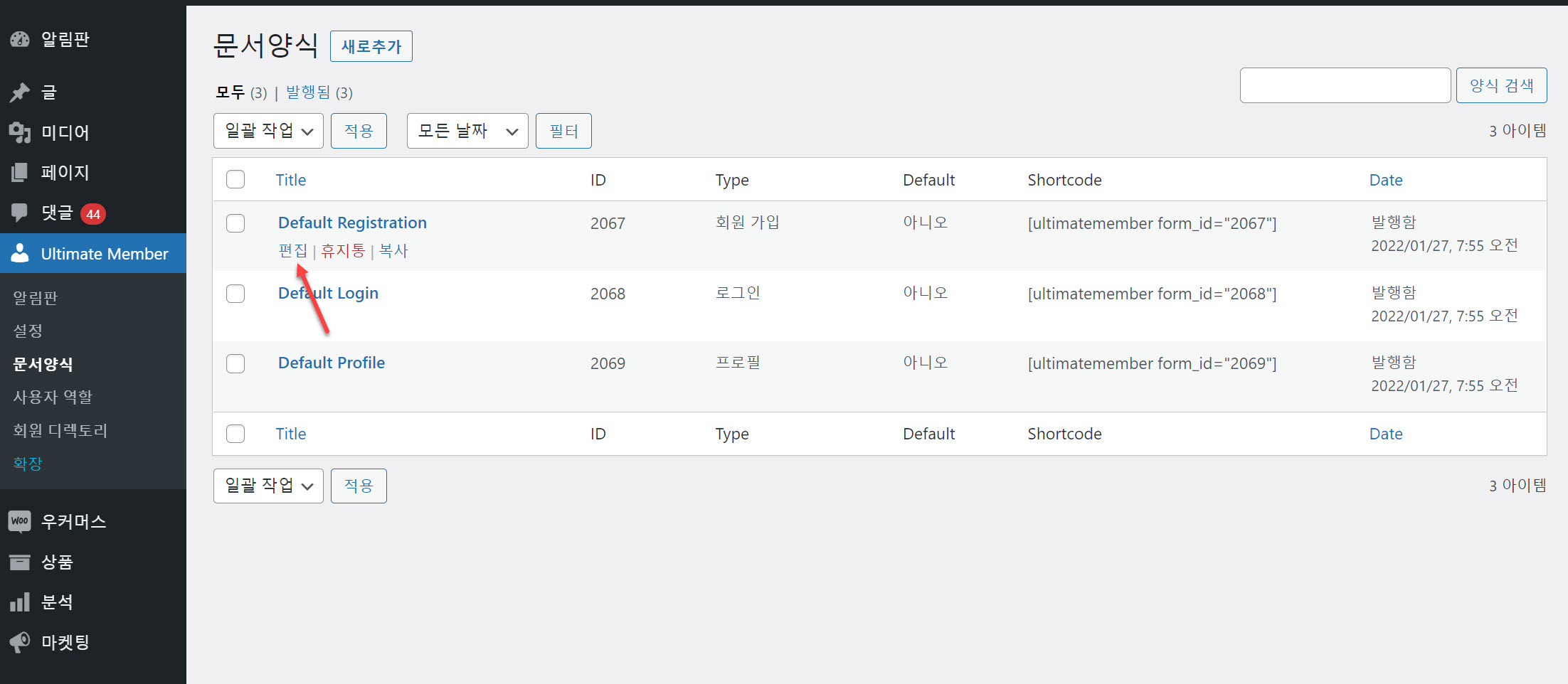
Task: Open the 모든 날짜 date filter dropdown
Action: click(x=467, y=130)
